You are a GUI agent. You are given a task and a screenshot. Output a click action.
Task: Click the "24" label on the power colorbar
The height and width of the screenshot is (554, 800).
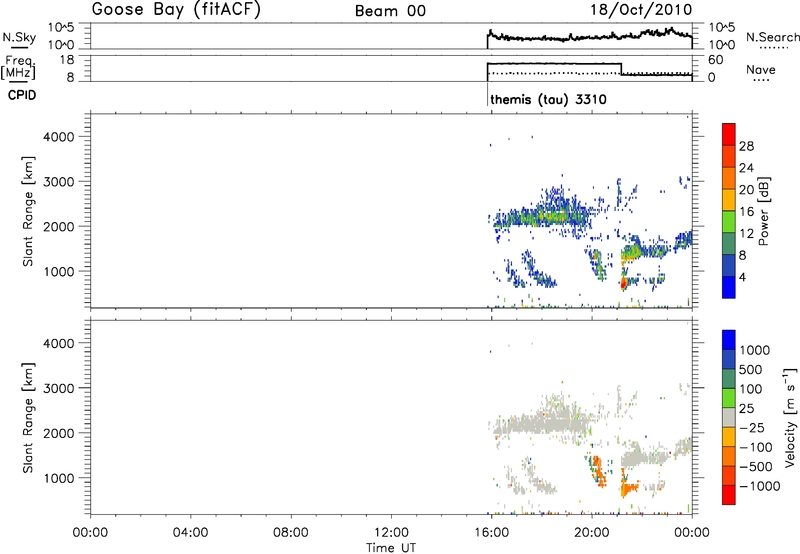coord(746,168)
